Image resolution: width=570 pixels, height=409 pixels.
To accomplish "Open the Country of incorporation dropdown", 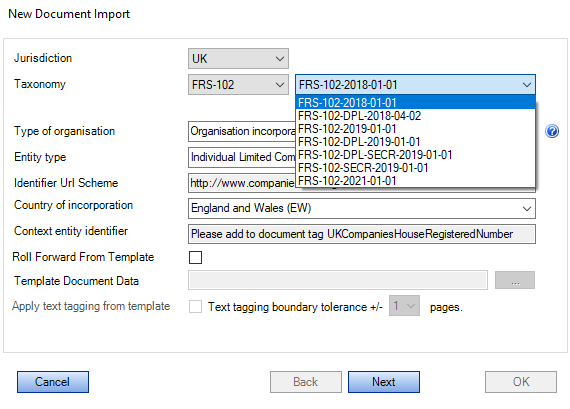I will [x=362, y=208].
